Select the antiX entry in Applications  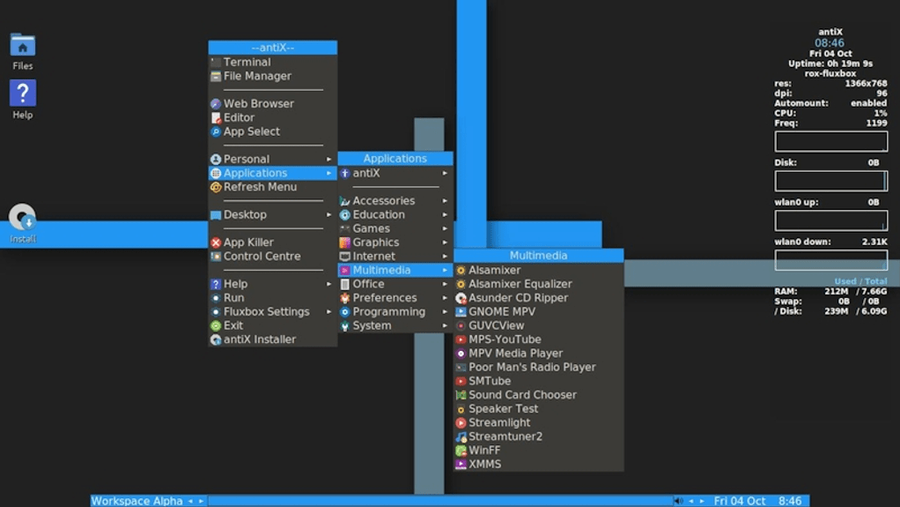click(395, 173)
